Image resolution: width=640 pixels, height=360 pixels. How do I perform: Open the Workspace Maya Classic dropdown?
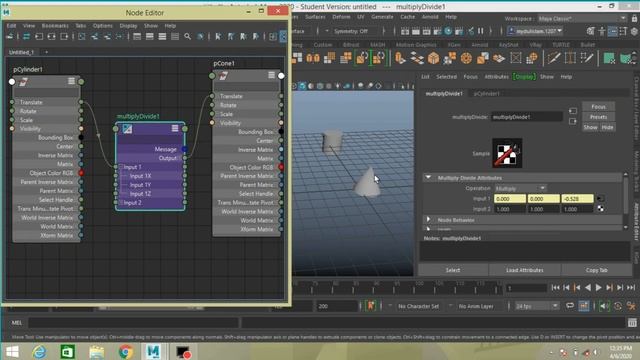pyautogui.click(x=582, y=18)
